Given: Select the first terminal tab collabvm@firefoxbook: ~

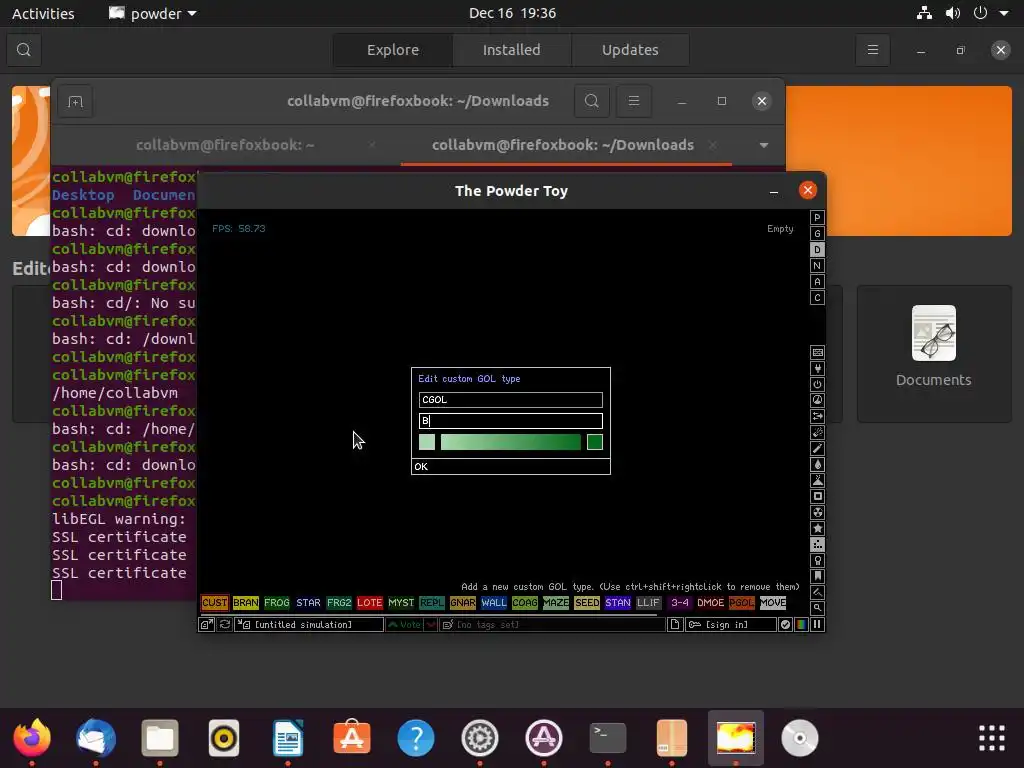Looking at the screenshot, I should [225, 145].
